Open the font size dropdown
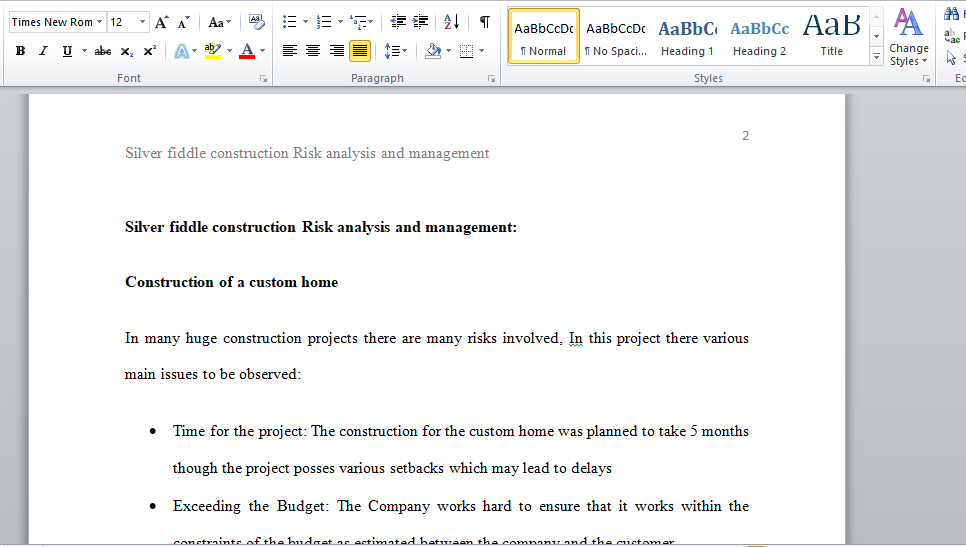This screenshot has width=966, height=547. (x=142, y=22)
